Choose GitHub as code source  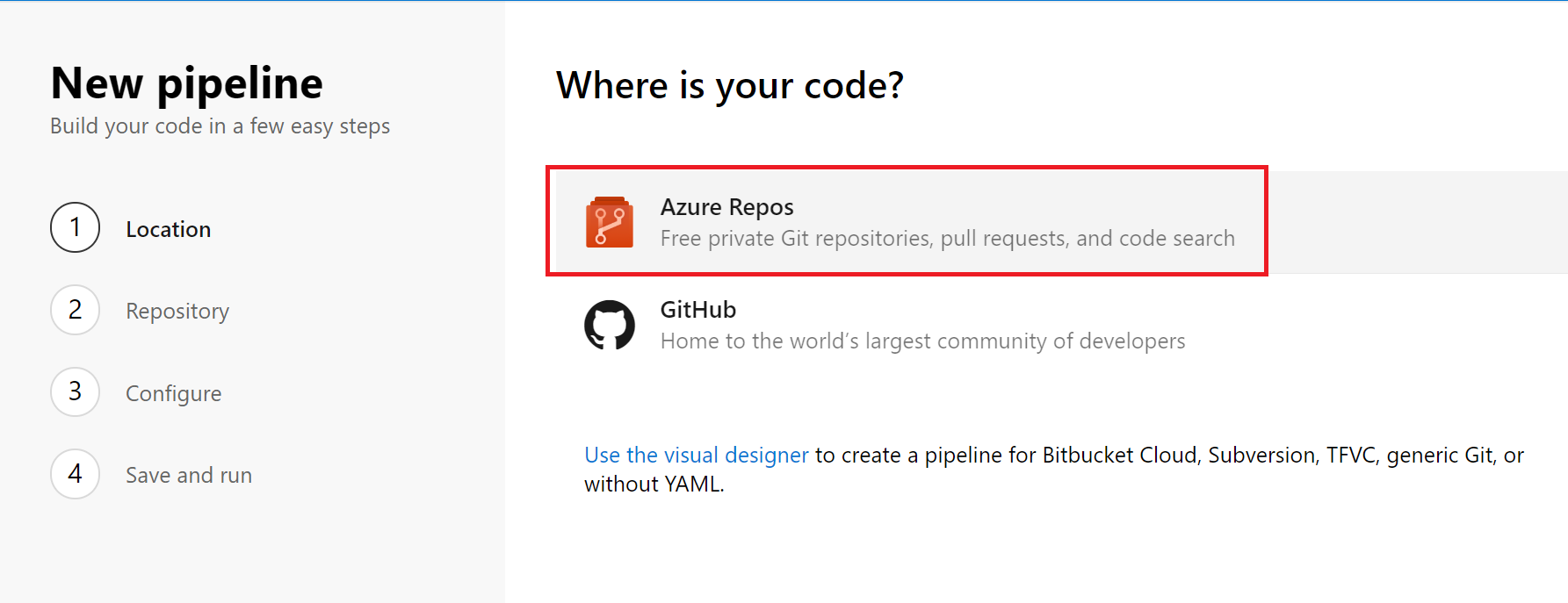point(697,310)
